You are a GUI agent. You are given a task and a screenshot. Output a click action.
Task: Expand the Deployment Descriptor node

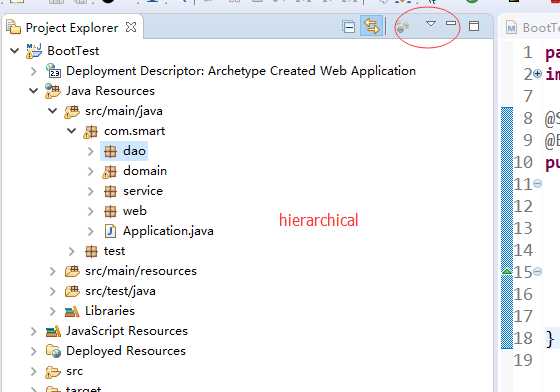tap(34, 71)
